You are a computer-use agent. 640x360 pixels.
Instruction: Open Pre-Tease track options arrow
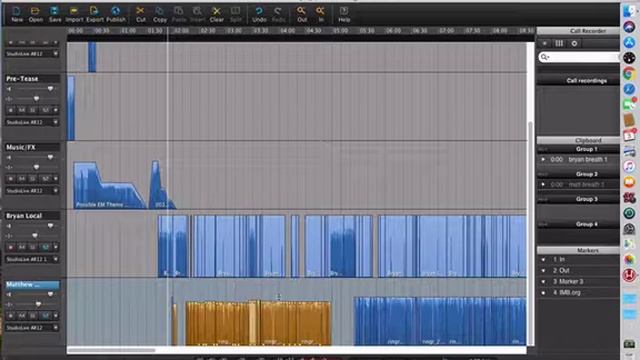56,110
